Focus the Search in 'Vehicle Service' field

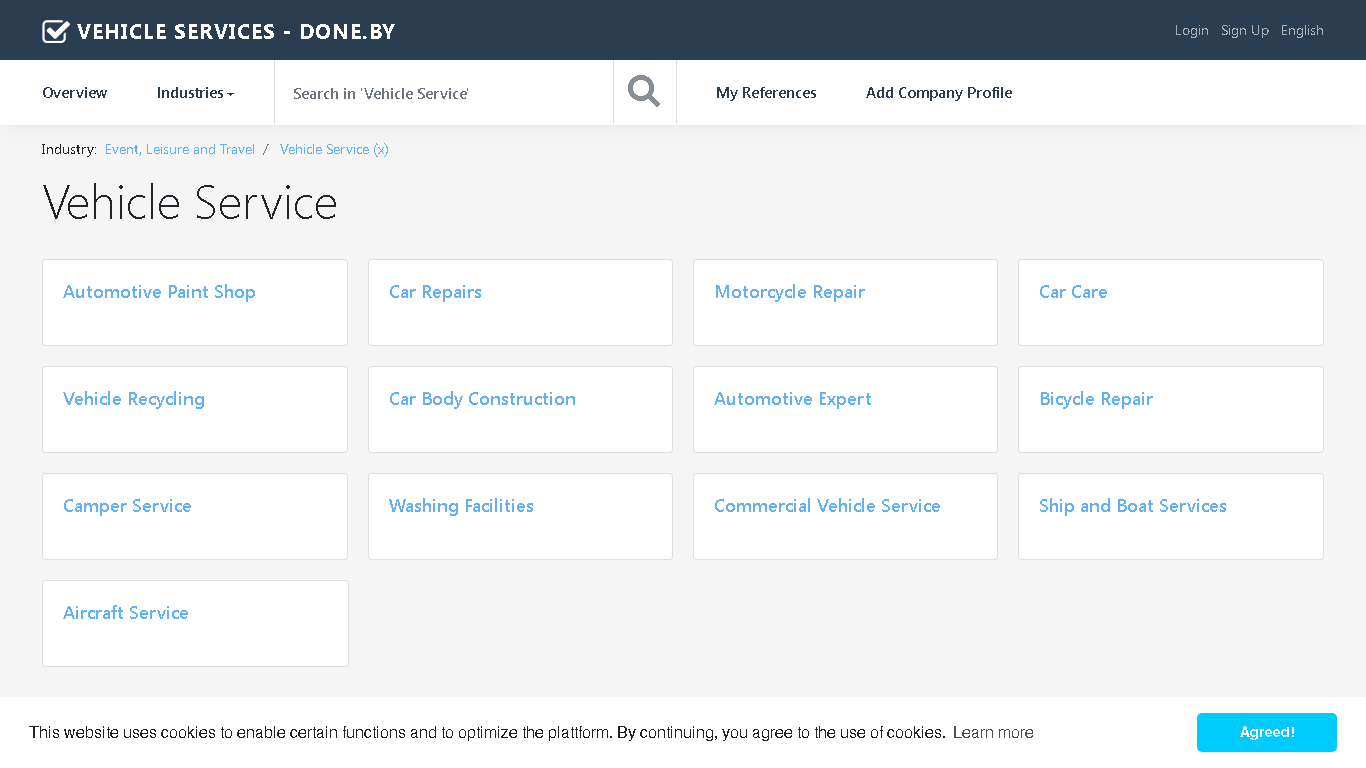(x=444, y=93)
